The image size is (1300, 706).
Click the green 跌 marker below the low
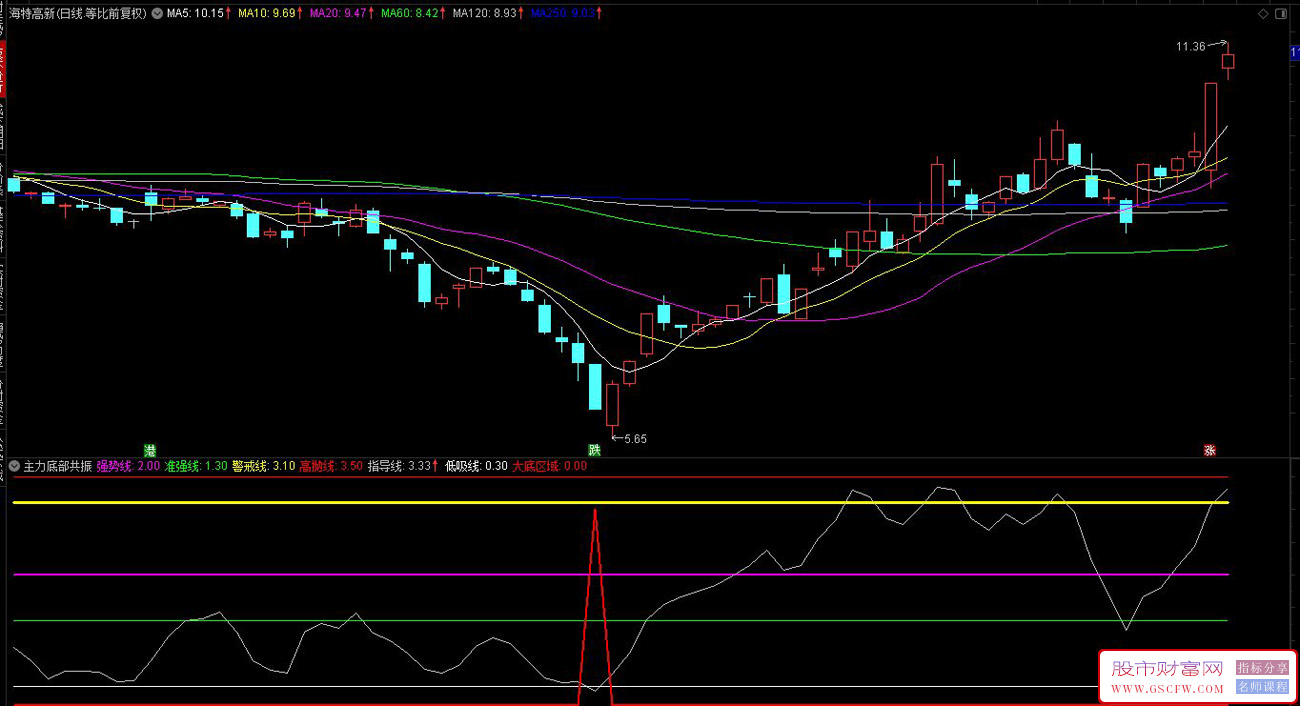594,450
